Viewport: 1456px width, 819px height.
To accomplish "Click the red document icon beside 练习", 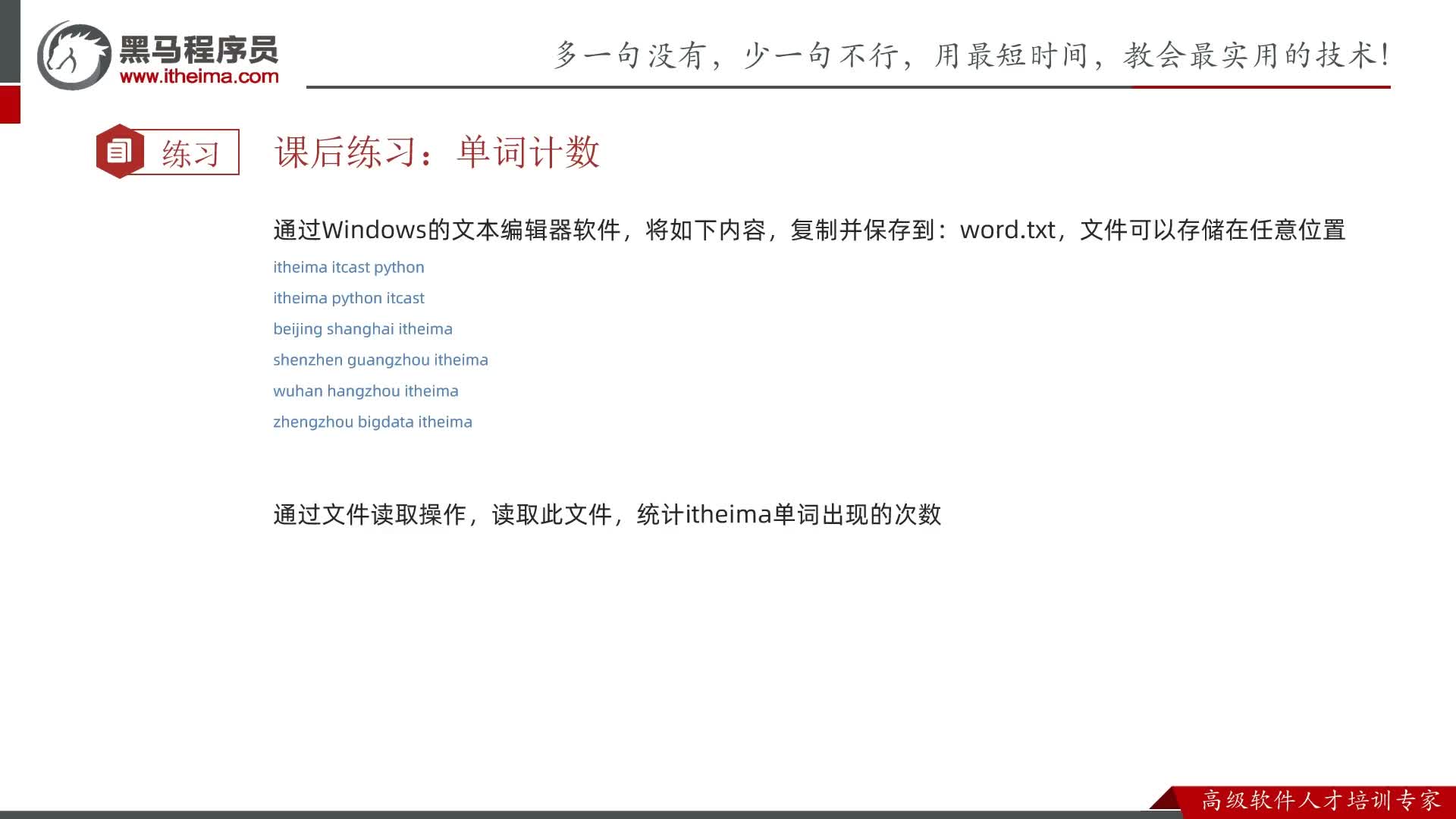I will [x=119, y=152].
